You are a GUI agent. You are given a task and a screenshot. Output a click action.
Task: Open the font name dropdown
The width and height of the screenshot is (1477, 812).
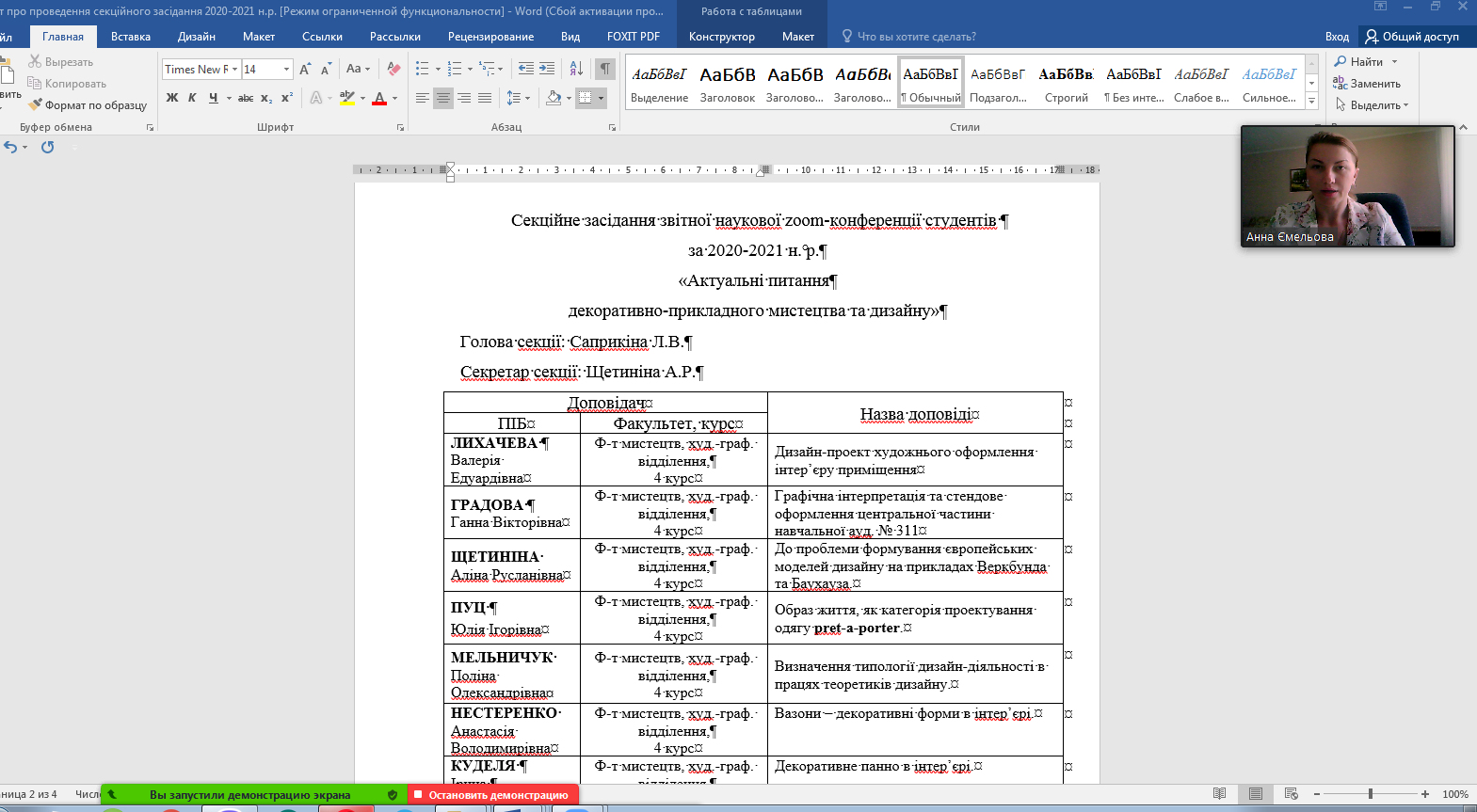pyautogui.click(x=233, y=69)
